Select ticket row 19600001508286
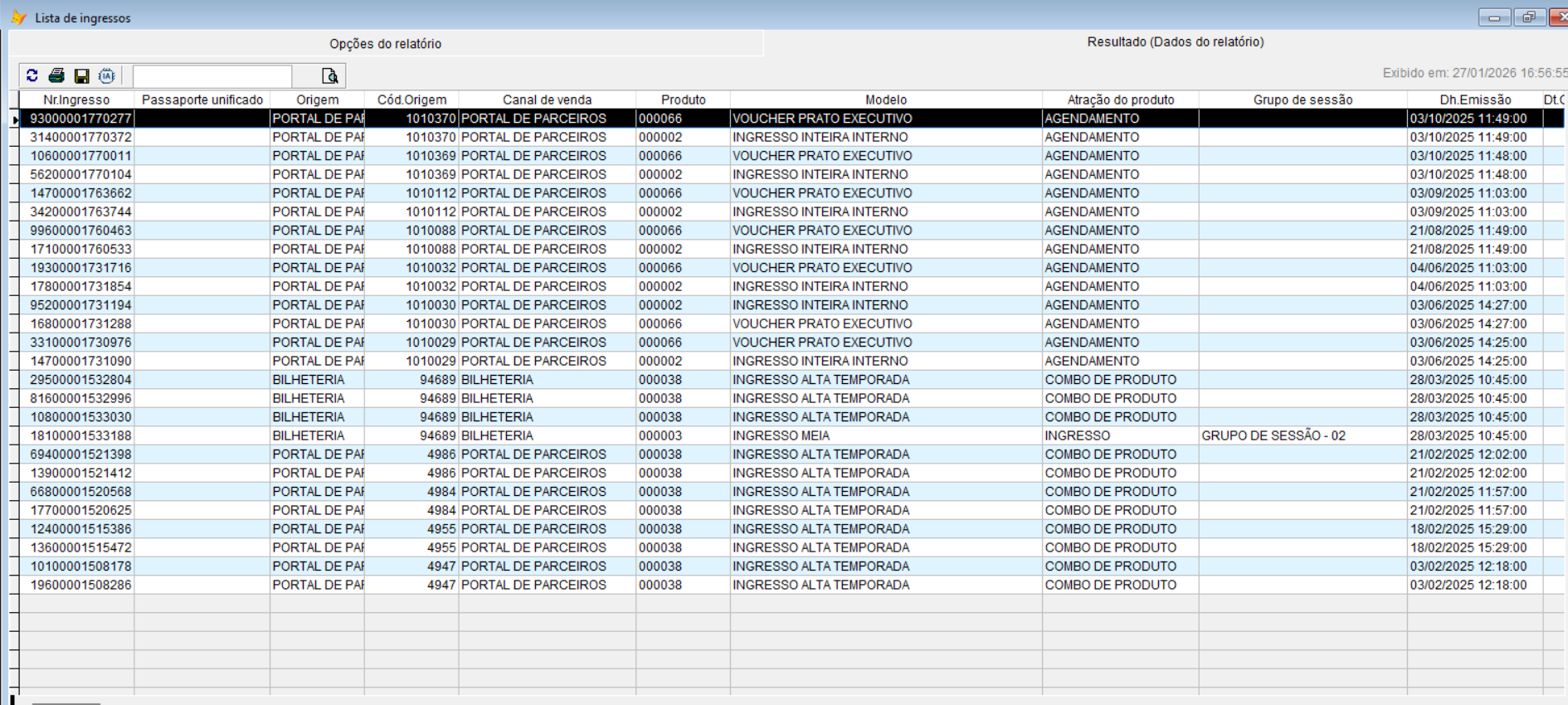Screen dimensions: 1568x705 pyautogui.click(x=80, y=585)
